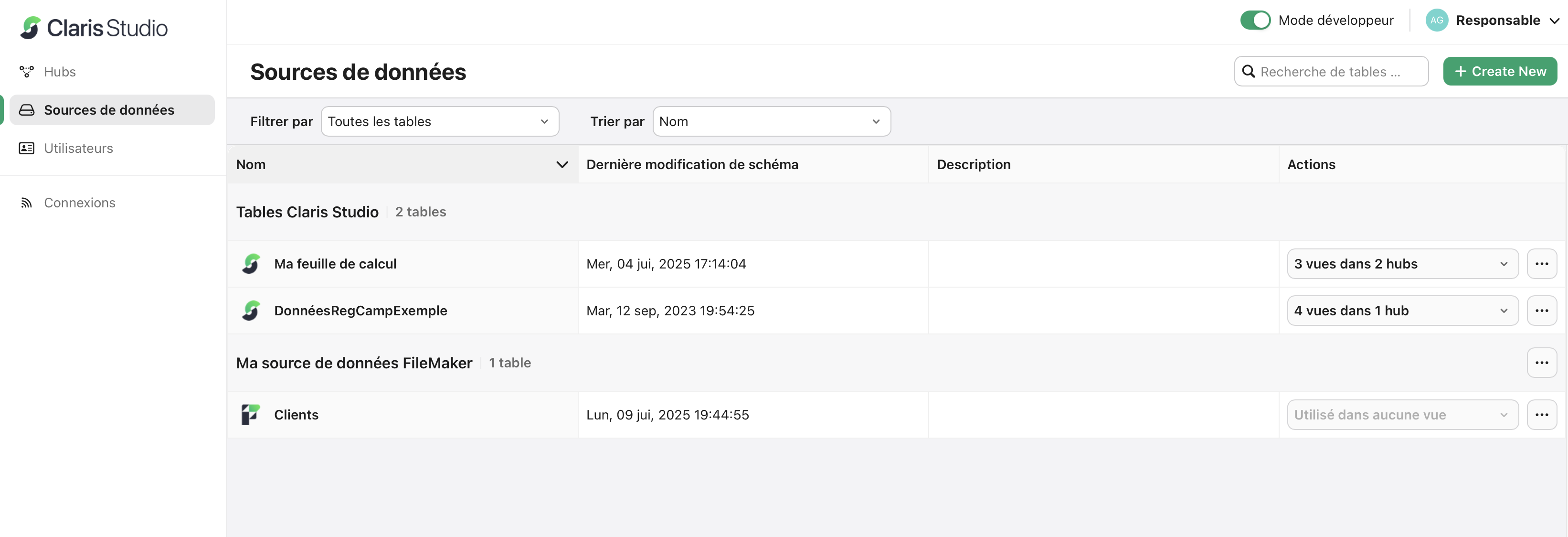The image size is (1568, 537).
Task: Open the Trier par Nom dropdown
Action: pyautogui.click(x=771, y=121)
